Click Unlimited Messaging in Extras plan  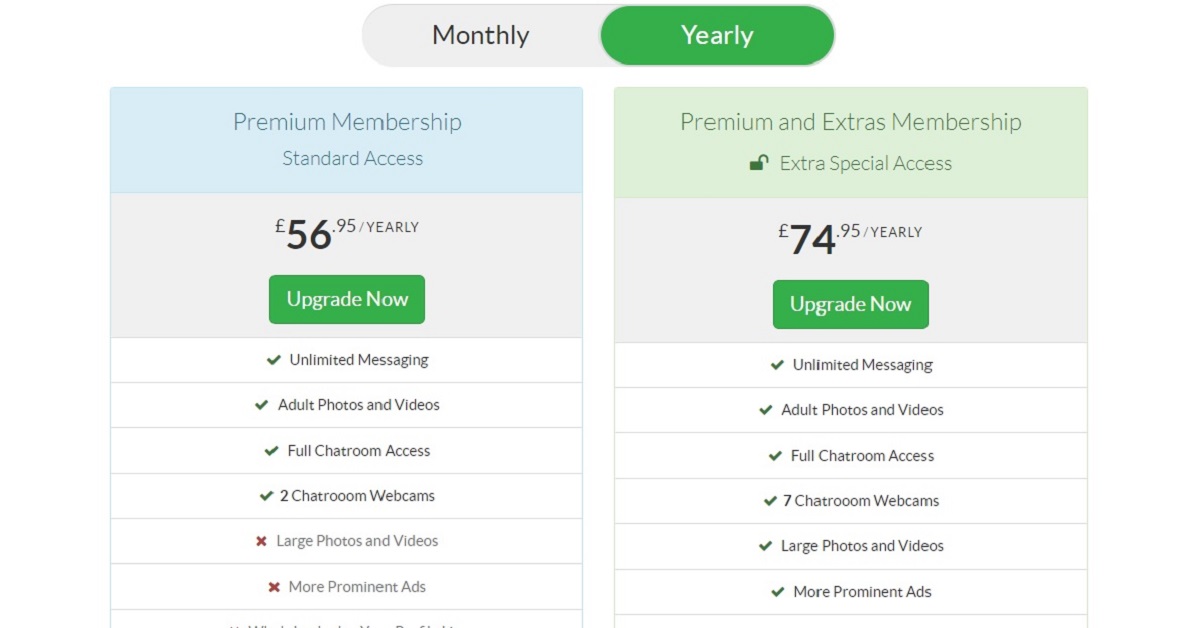[x=862, y=365]
